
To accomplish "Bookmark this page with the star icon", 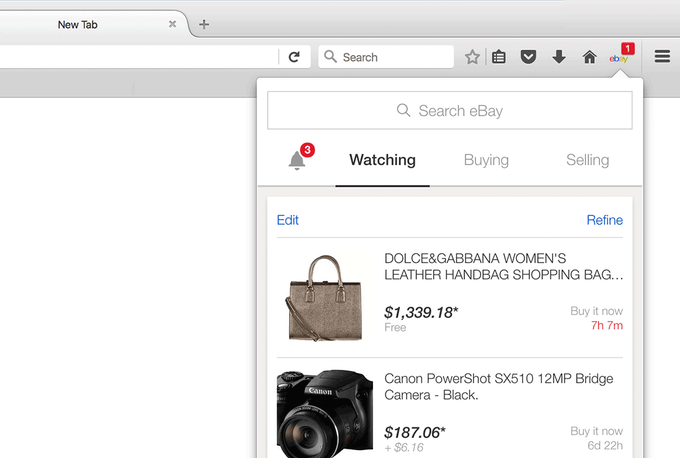I will pyautogui.click(x=472, y=57).
